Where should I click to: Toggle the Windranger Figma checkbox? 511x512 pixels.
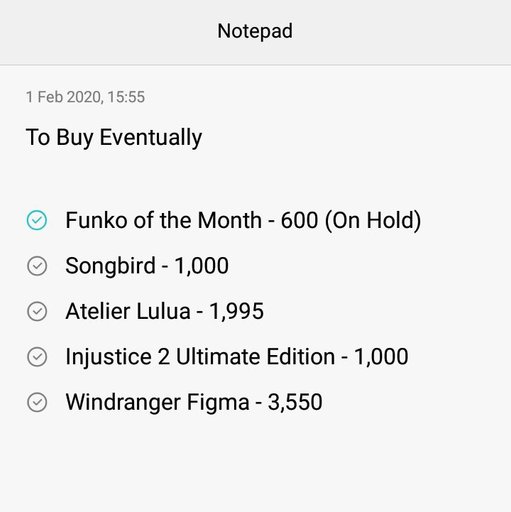(x=37, y=402)
